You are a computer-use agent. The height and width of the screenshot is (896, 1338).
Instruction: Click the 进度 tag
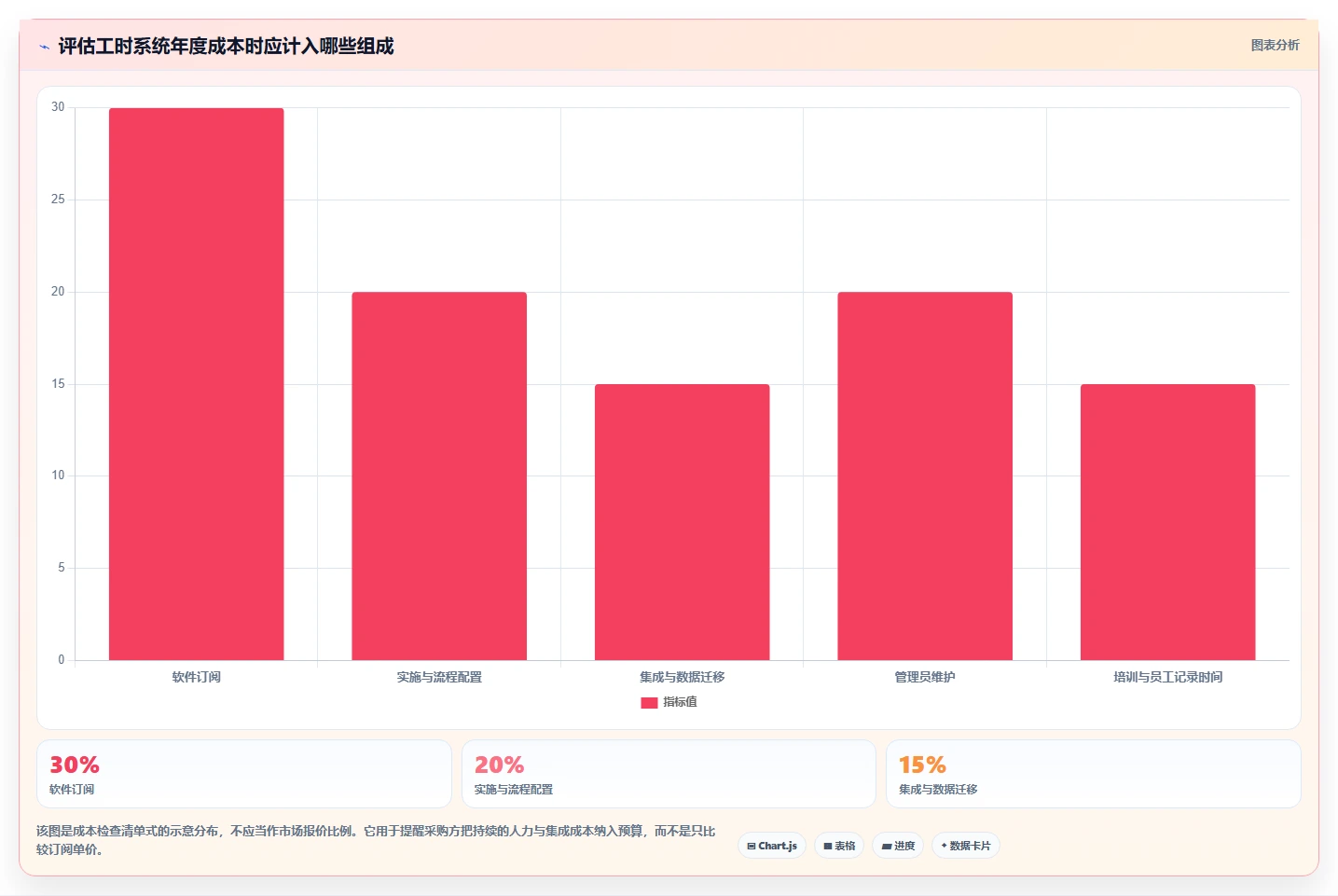click(x=898, y=846)
